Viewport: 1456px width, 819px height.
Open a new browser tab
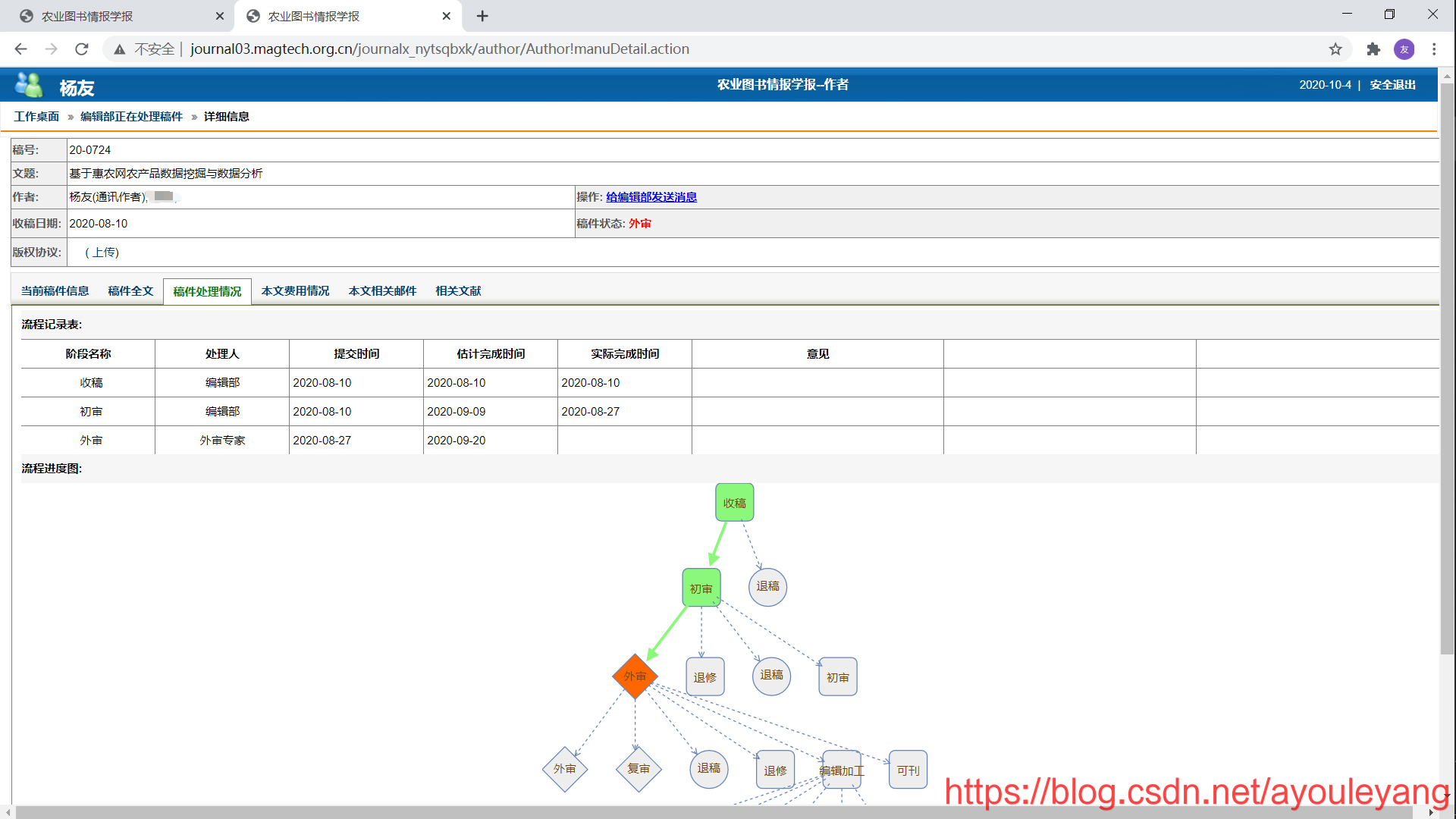(x=482, y=16)
